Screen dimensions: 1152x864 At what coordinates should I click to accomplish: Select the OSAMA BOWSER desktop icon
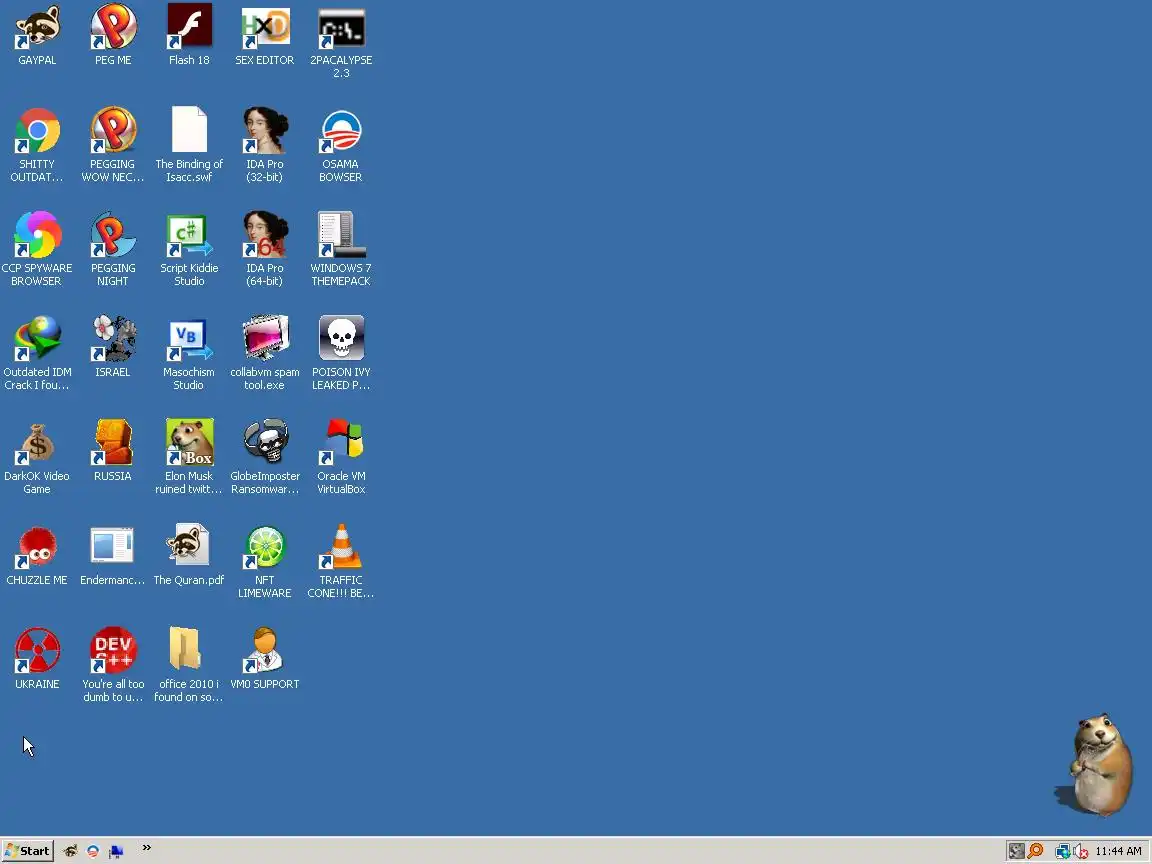pyautogui.click(x=341, y=131)
